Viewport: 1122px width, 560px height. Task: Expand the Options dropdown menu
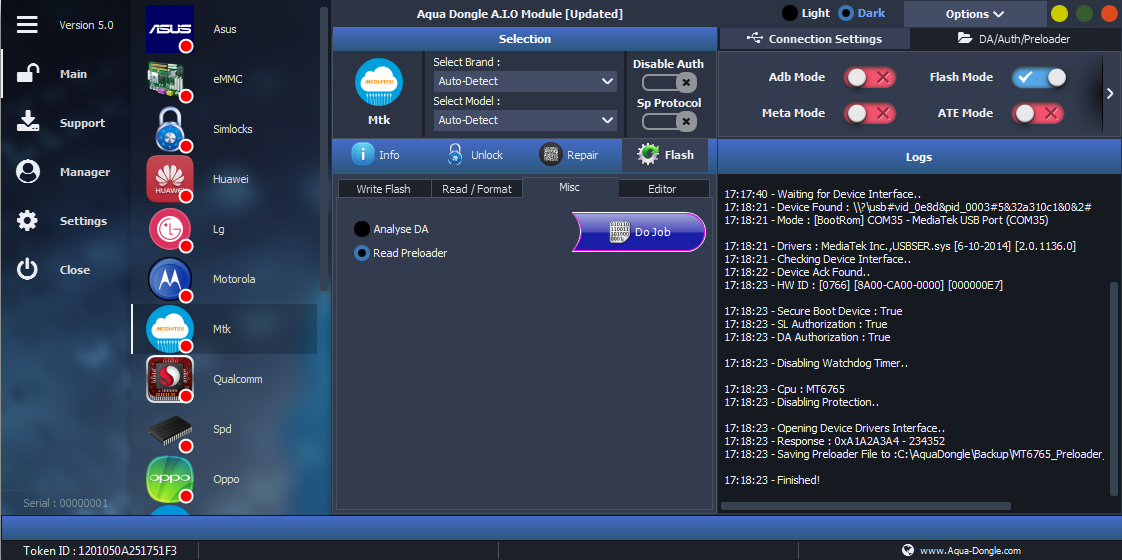pyautogui.click(x=975, y=14)
